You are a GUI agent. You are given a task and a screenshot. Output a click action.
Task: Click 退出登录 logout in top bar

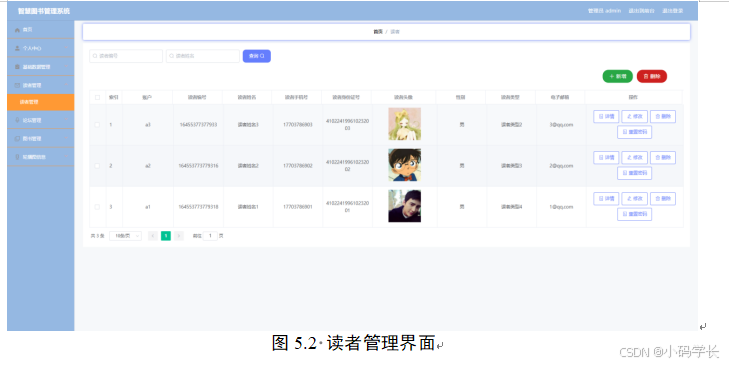tap(673, 11)
